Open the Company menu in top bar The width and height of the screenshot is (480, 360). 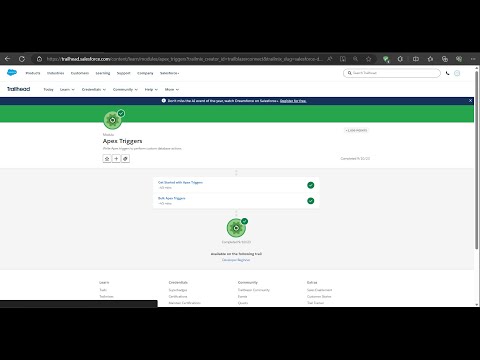click(145, 73)
